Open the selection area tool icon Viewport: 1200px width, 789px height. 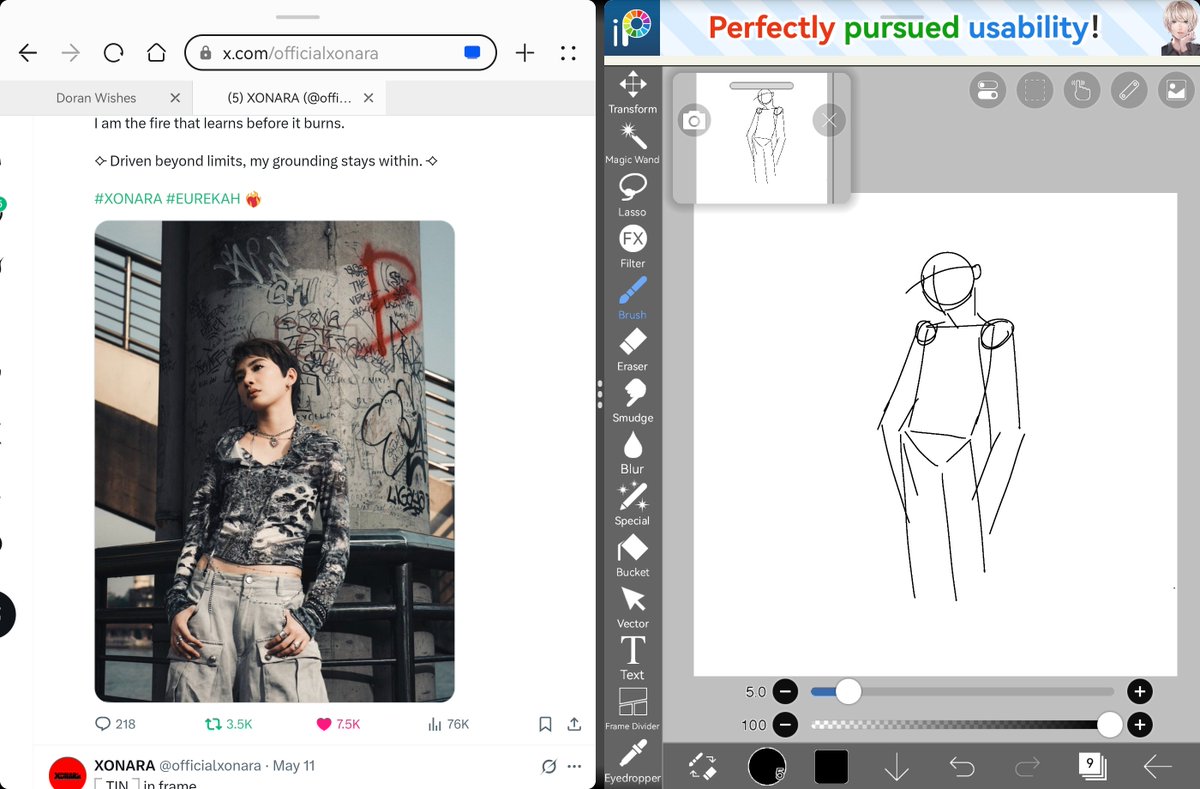click(x=1034, y=91)
